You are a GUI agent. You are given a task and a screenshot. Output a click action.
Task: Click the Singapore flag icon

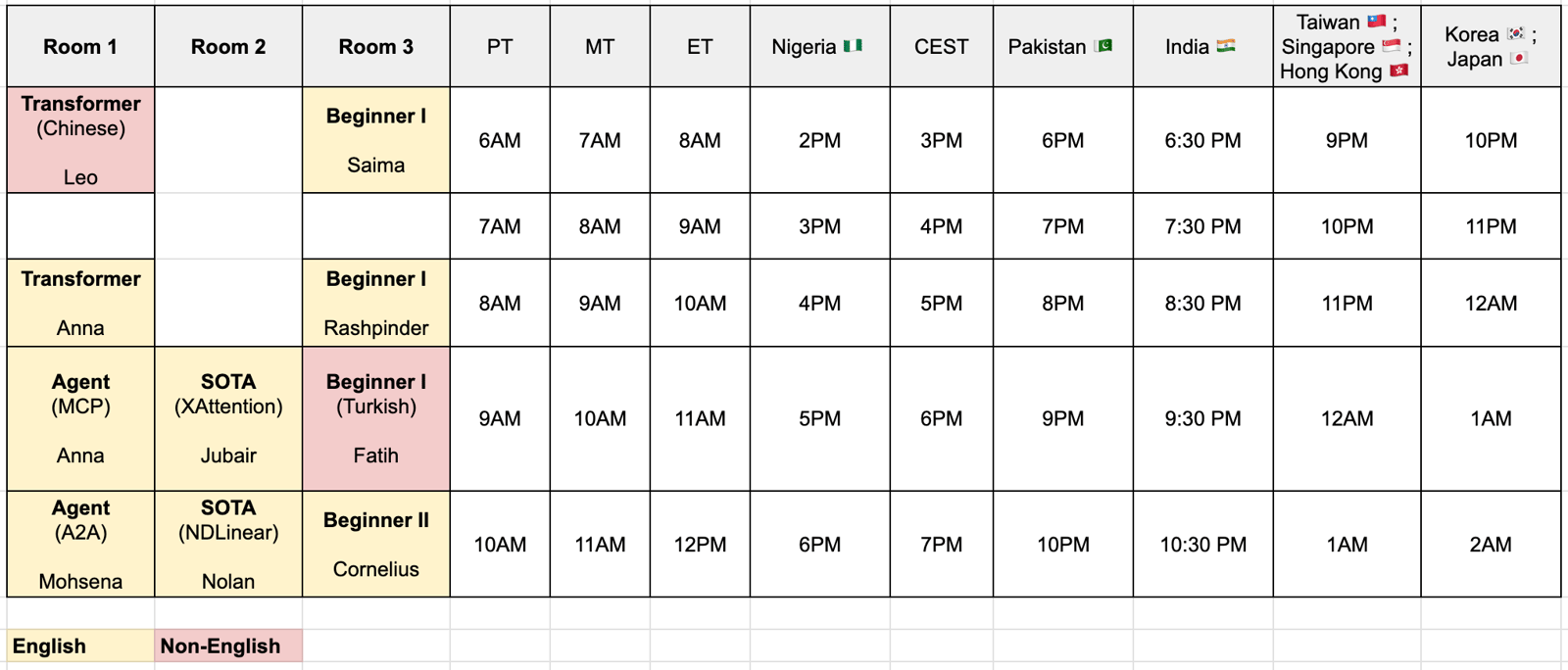click(x=1392, y=46)
